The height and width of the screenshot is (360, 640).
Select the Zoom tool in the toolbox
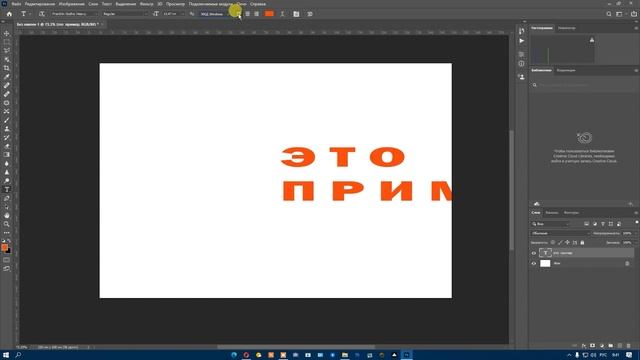[7, 224]
